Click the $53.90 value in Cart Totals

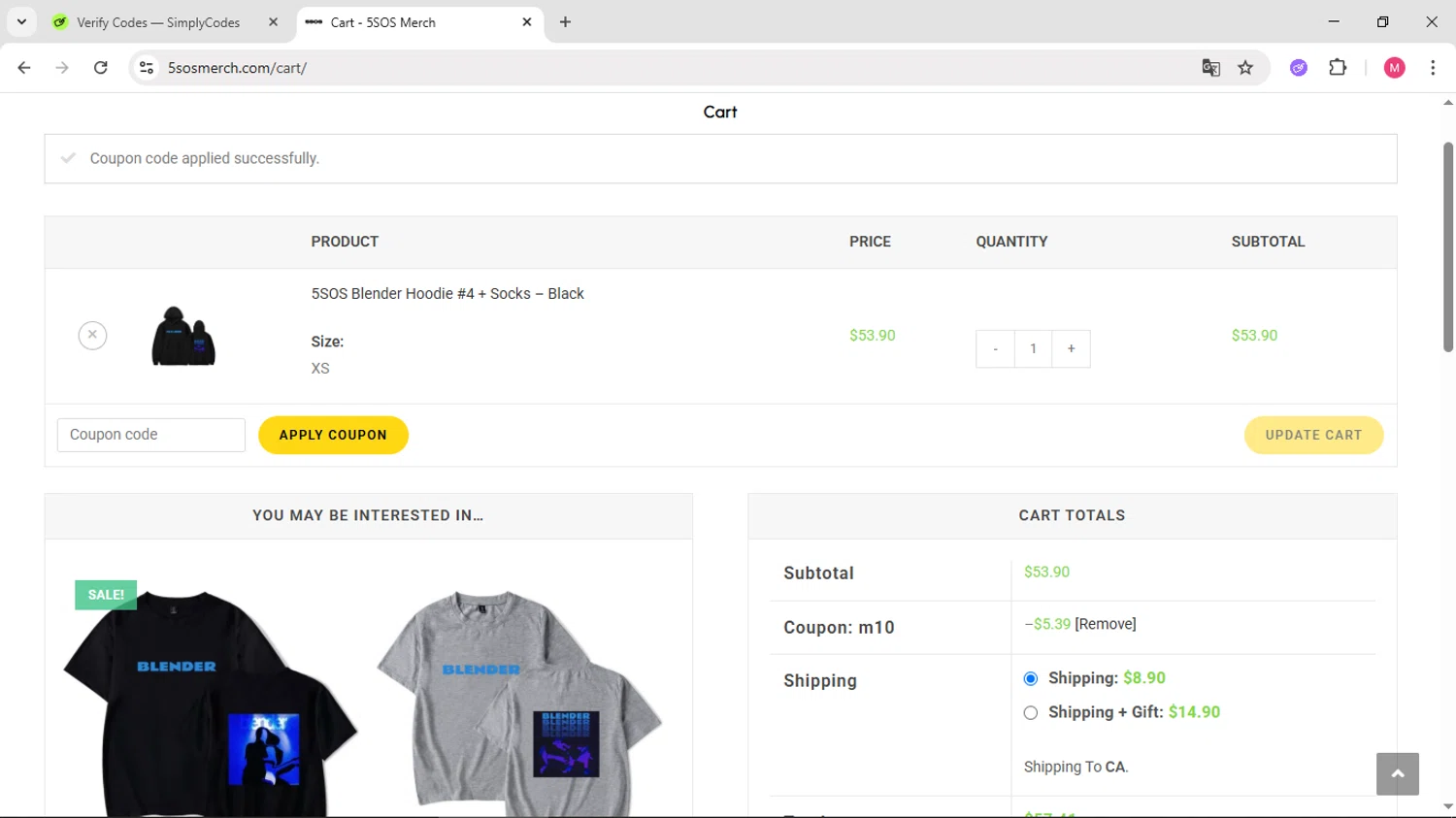(1046, 572)
